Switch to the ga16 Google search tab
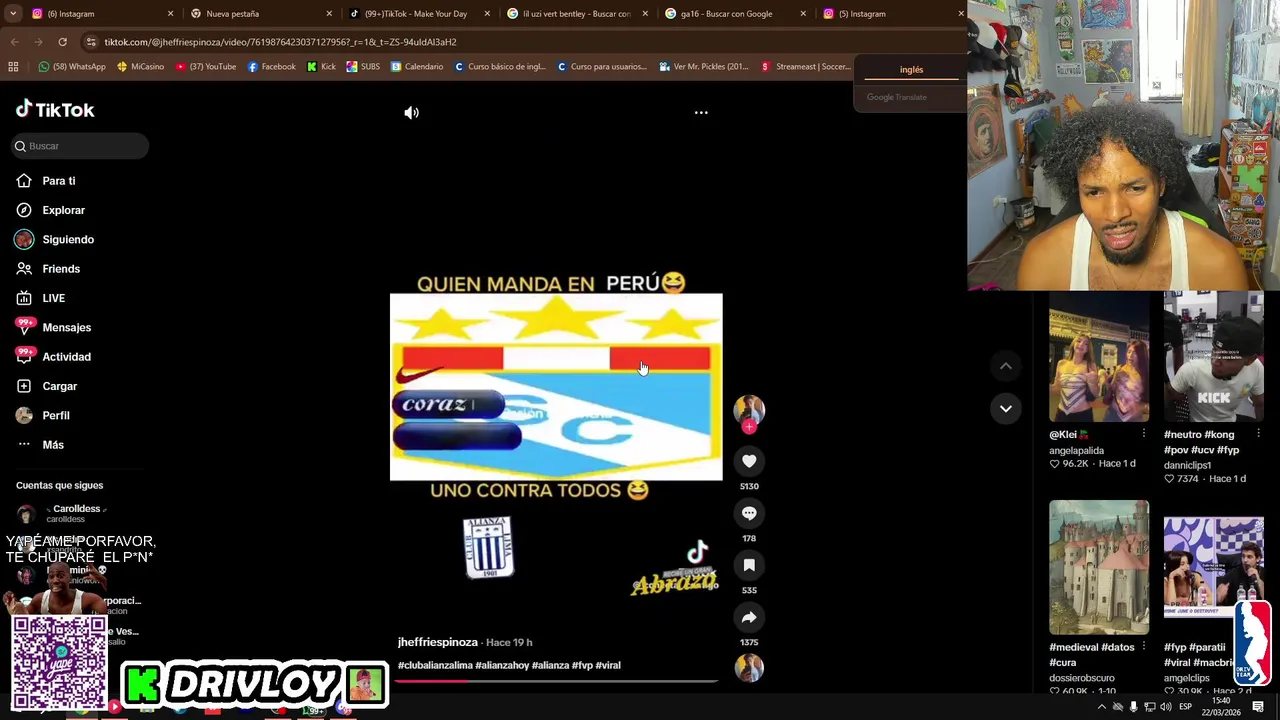 coord(733,14)
